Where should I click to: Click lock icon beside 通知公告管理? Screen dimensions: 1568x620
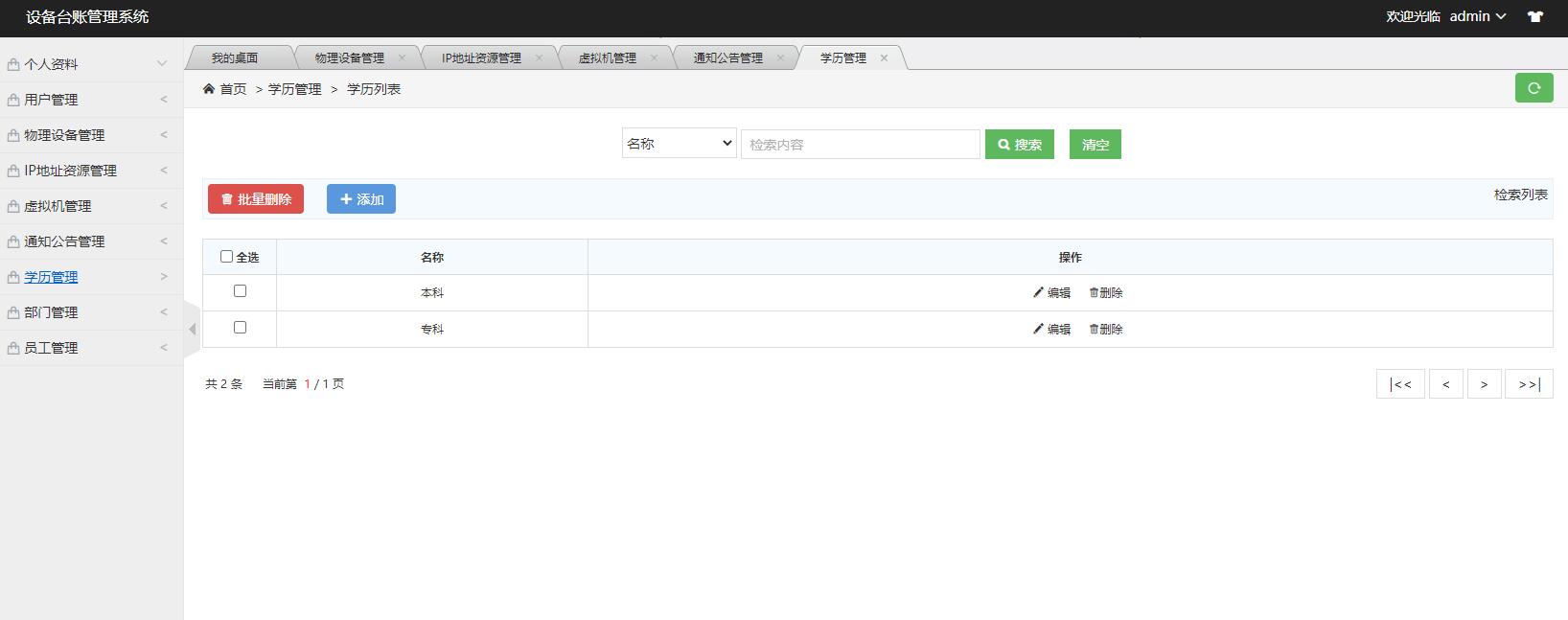tap(13, 241)
